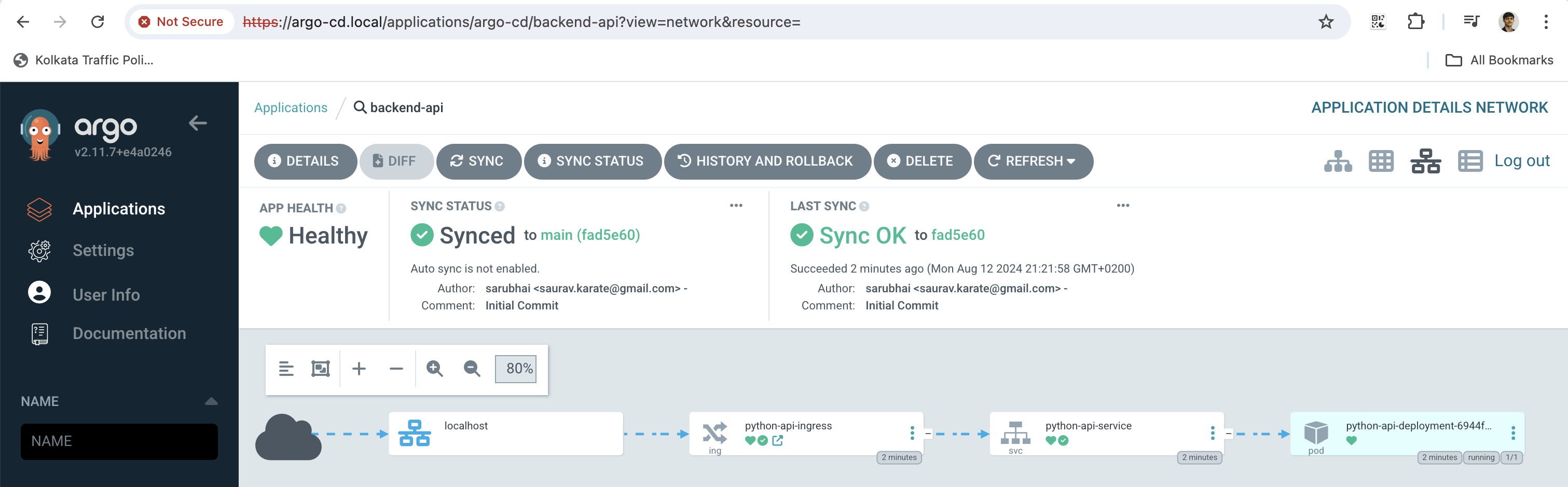Switch to the pods view icon
The height and width of the screenshot is (487, 1568).
1381,161
